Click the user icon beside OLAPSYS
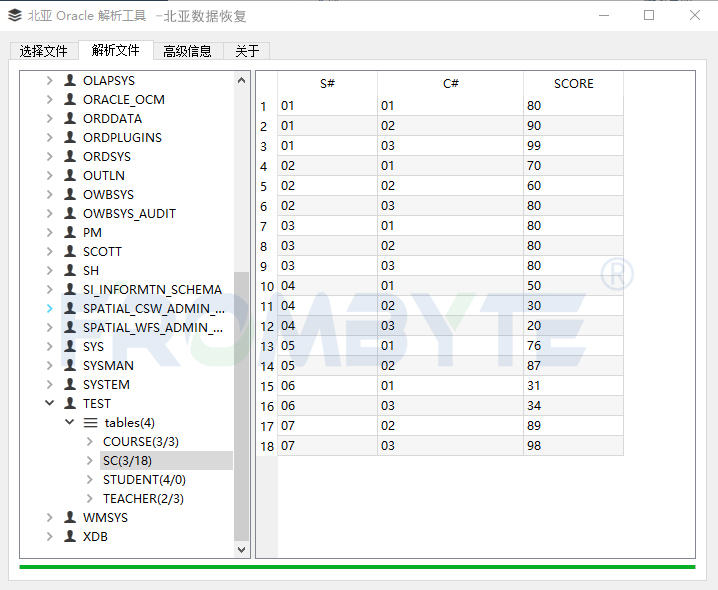The image size is (718, 590). pos(69,81)
